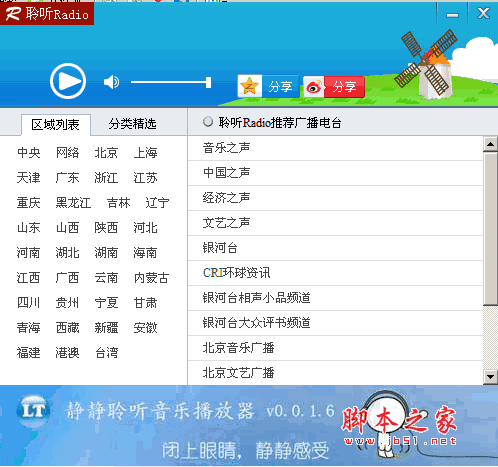Choose the 内蒙古 region
The height and width of the screenshot is (467, 498).
[151, 278]
